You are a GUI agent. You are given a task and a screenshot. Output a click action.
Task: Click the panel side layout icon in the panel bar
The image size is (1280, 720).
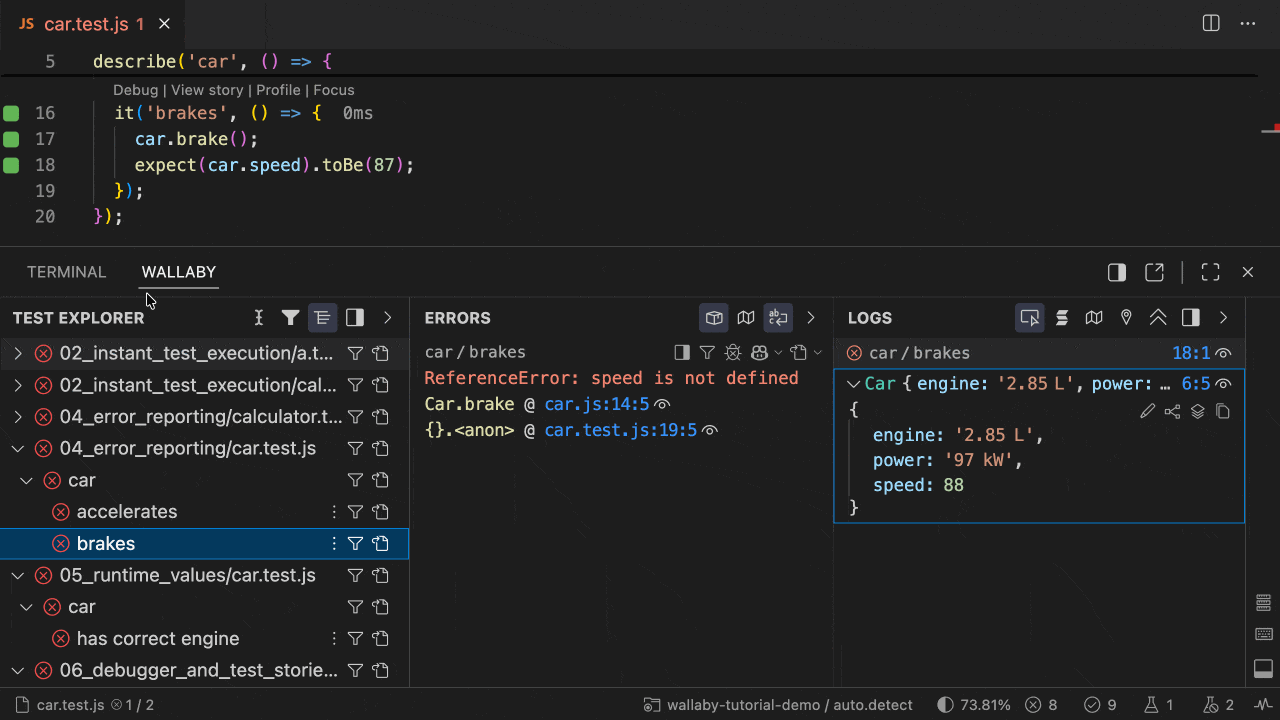(1117, 272)
